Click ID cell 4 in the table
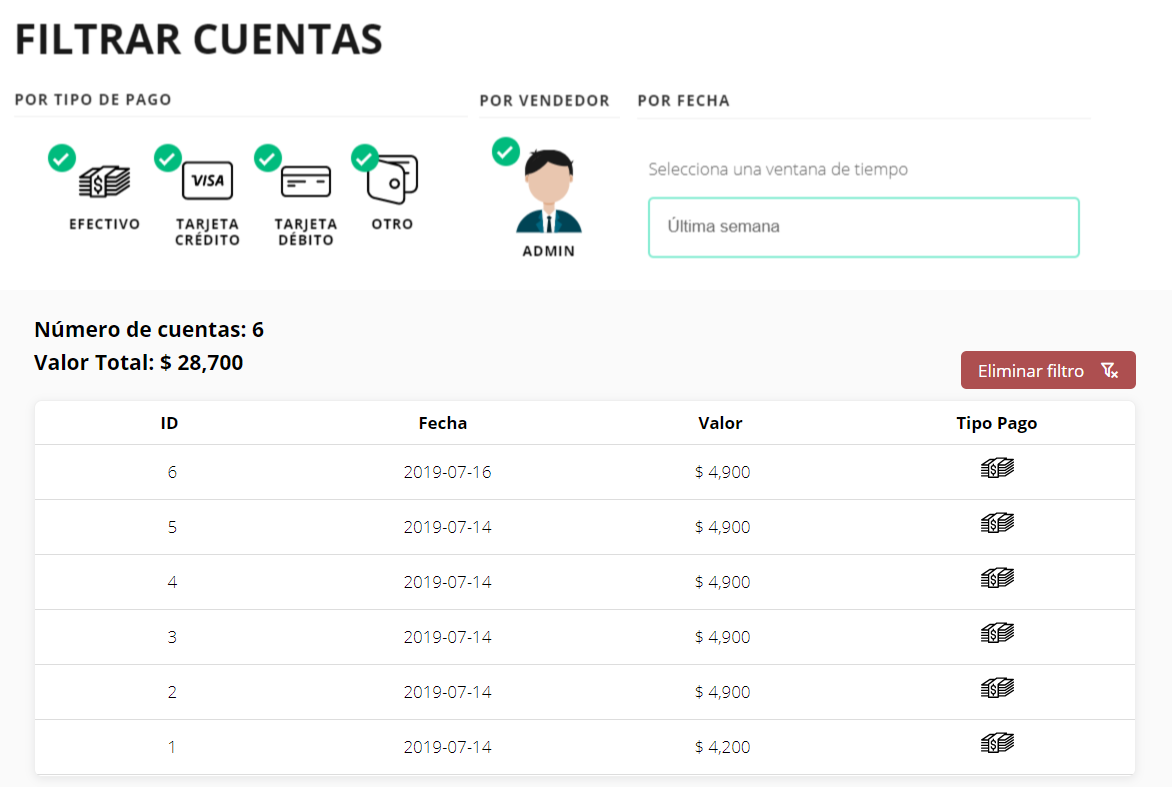The height and width of the screenshot is (792, 1172). (x=172, y=582)
